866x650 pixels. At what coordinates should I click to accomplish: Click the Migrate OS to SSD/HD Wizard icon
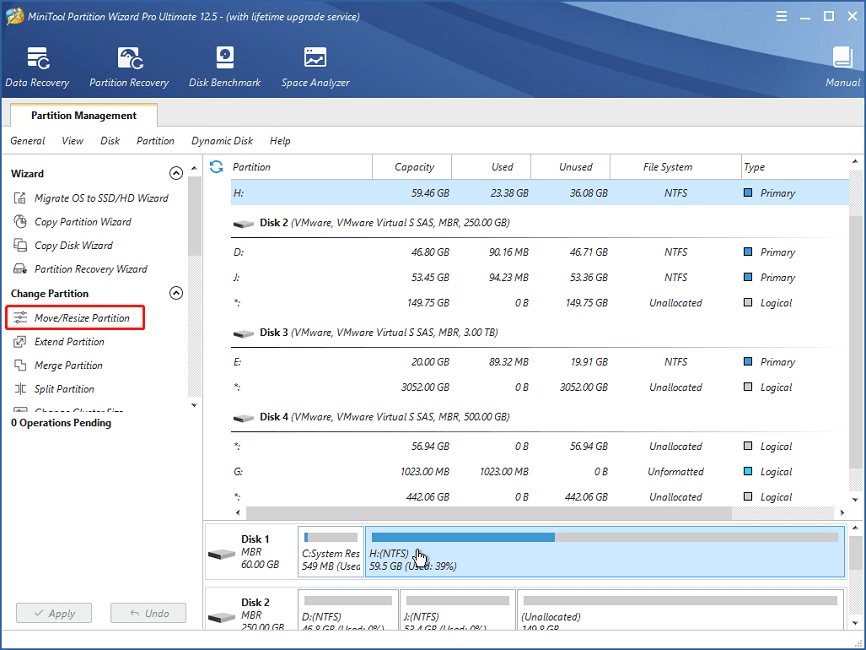20,198
